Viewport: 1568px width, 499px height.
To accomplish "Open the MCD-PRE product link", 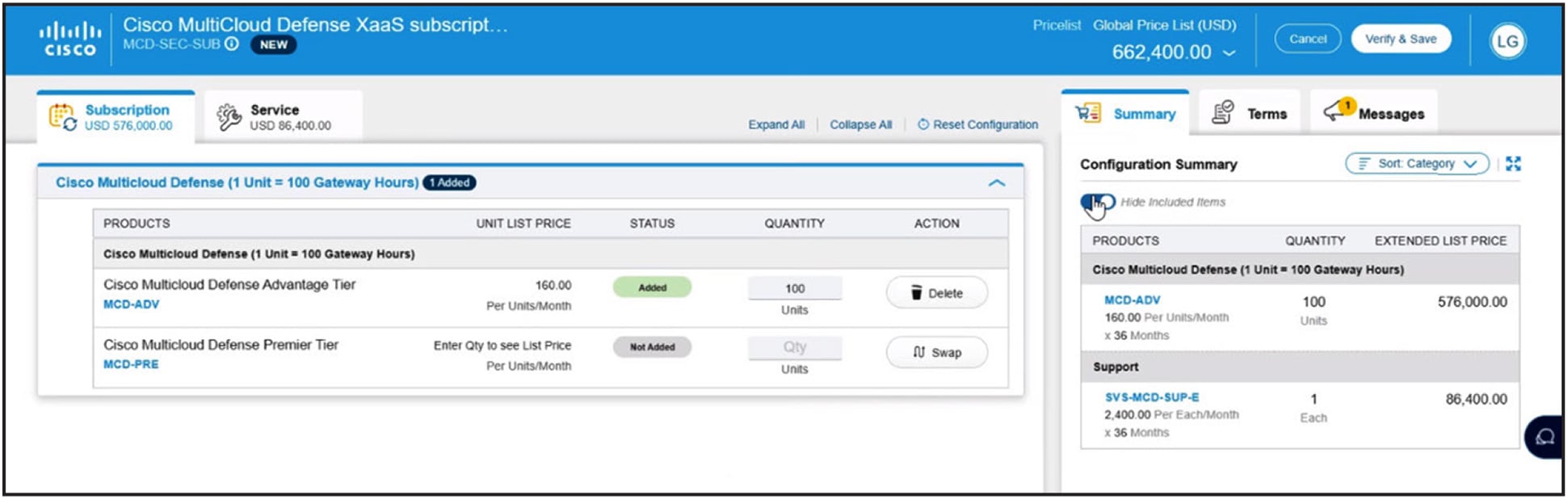I will pos(131,364).
